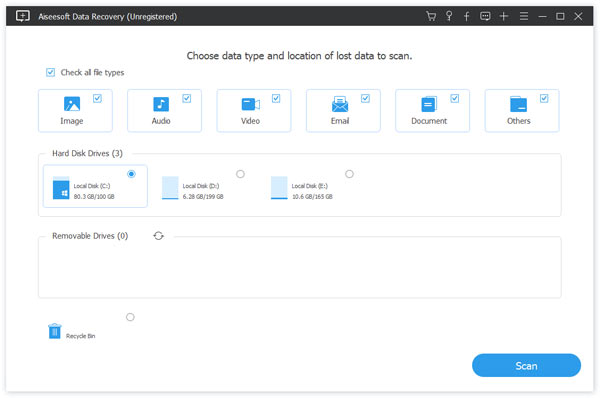
Task: Toggle Check all file types checkbox
Action: pyautogui.click(x=51, y=72)
